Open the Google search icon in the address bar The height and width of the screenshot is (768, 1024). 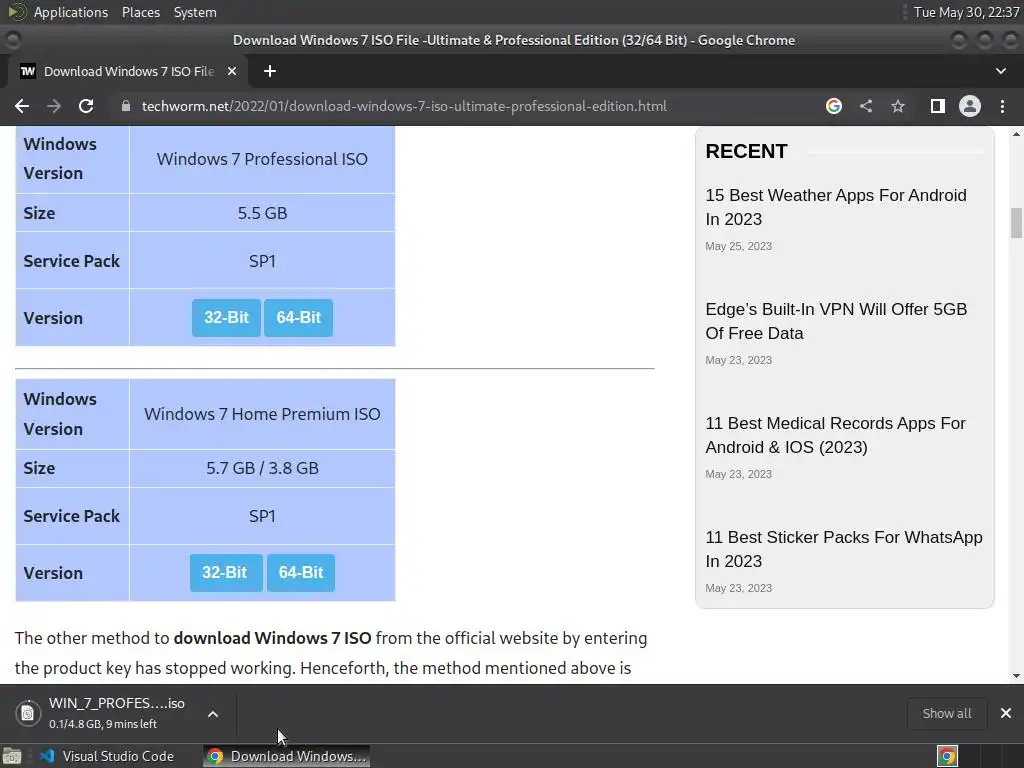[834, 106]
